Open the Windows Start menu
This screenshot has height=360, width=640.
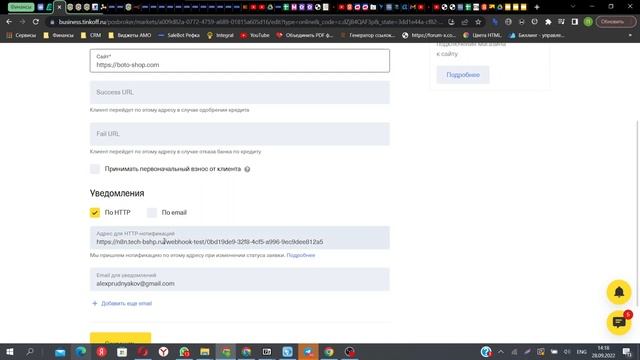pos(10,352)
